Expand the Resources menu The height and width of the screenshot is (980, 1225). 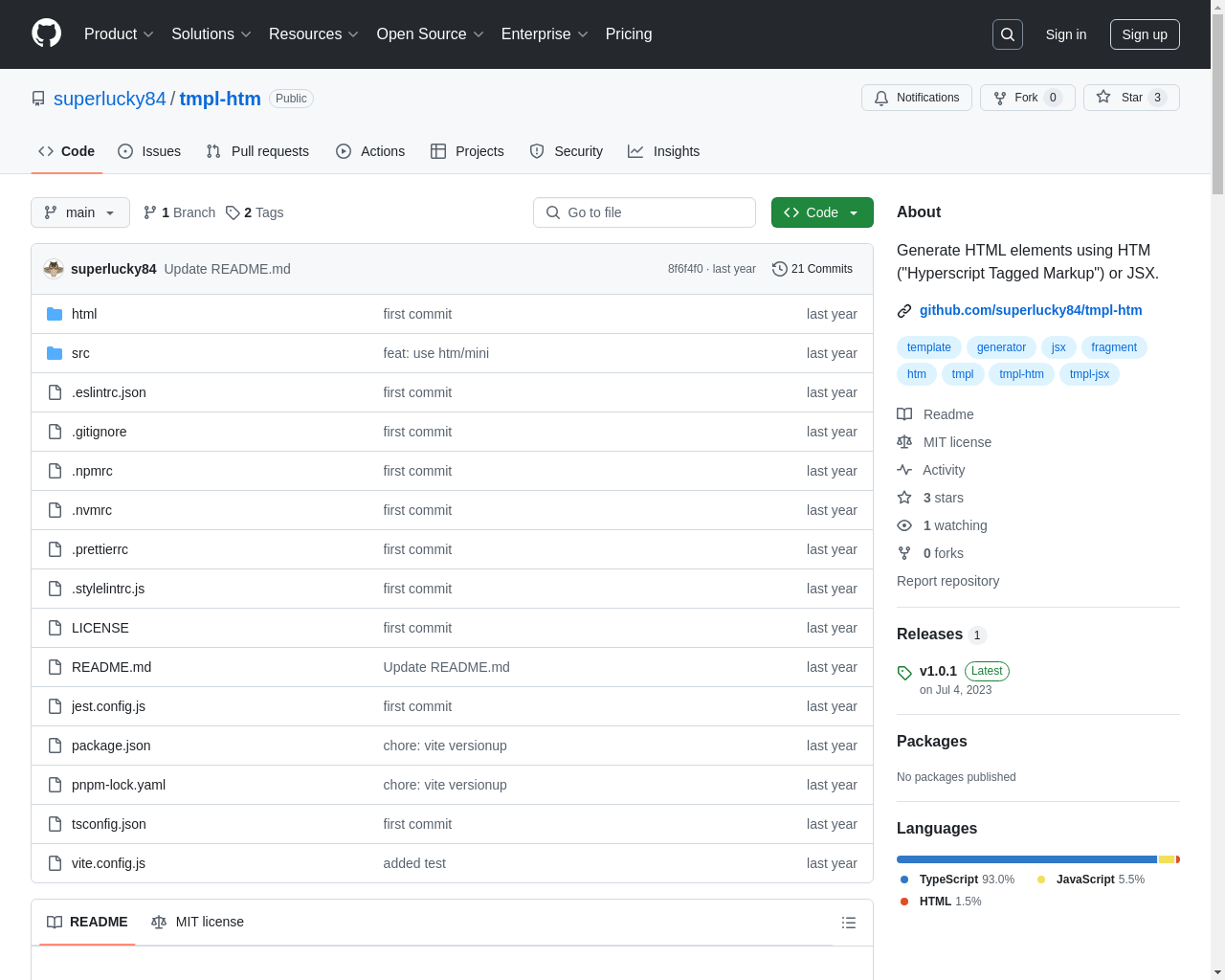tap(314, 34)
